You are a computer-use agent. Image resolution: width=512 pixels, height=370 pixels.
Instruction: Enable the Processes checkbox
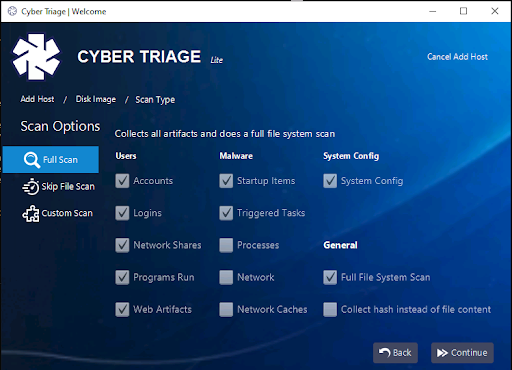[x=226, y=245]
